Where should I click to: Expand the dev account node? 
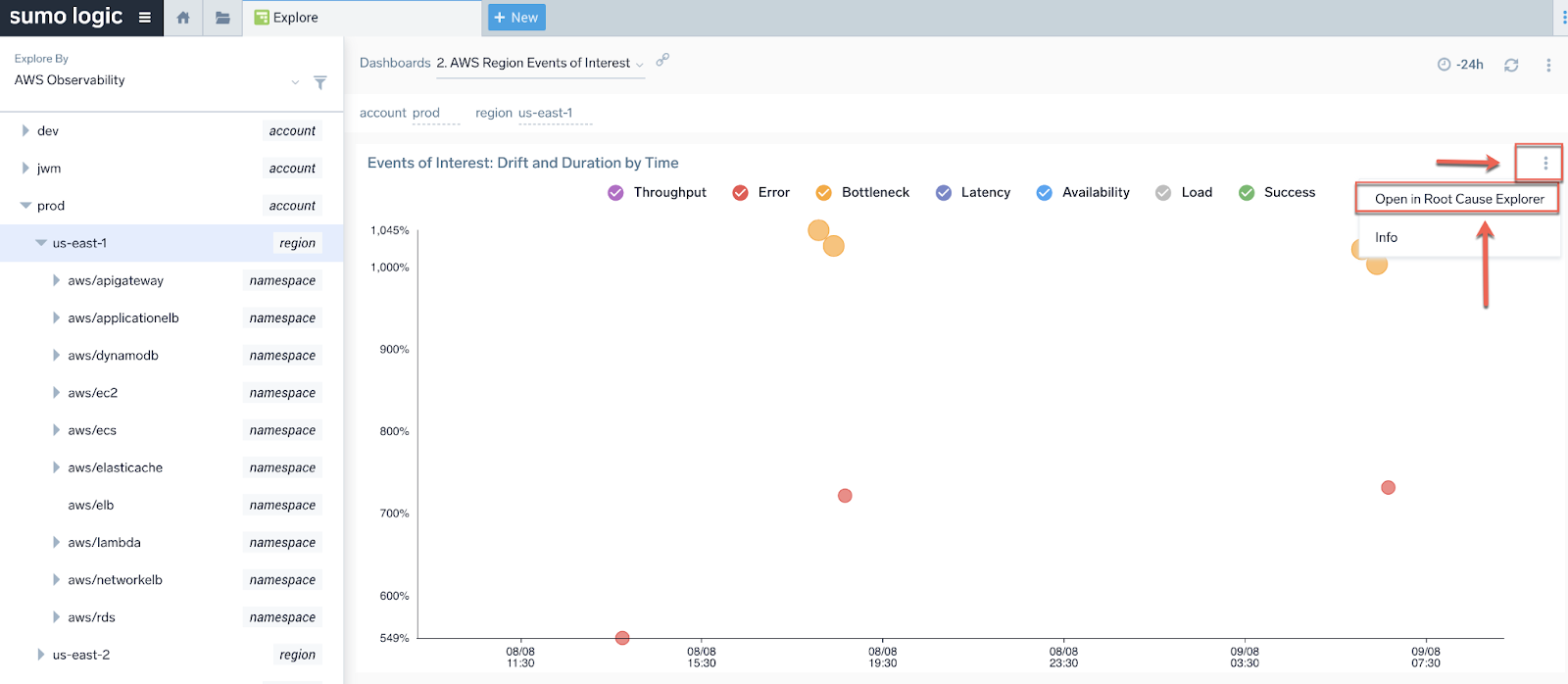tap(25, 130)
